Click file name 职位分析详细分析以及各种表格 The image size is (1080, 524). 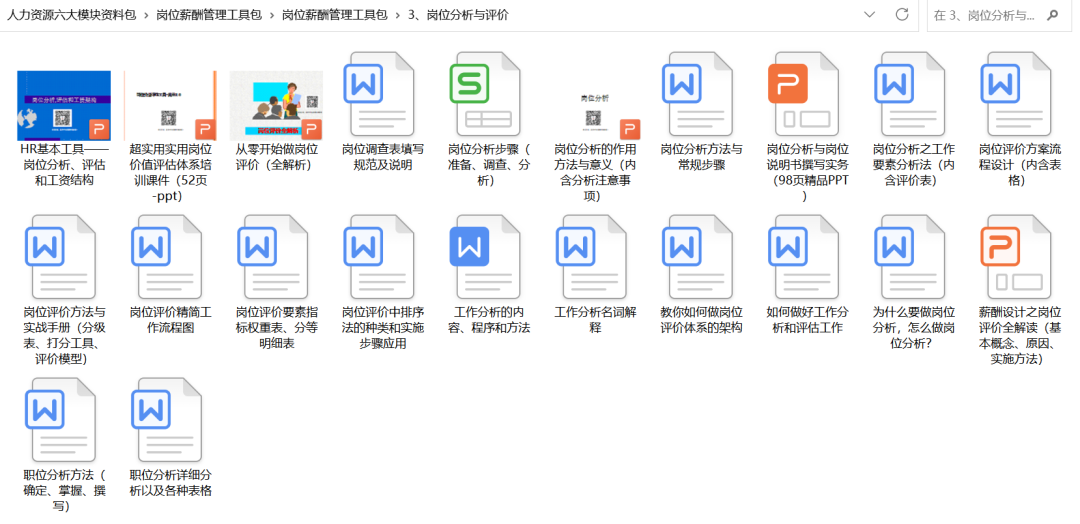pyautogui.click(x=170, y=482)
